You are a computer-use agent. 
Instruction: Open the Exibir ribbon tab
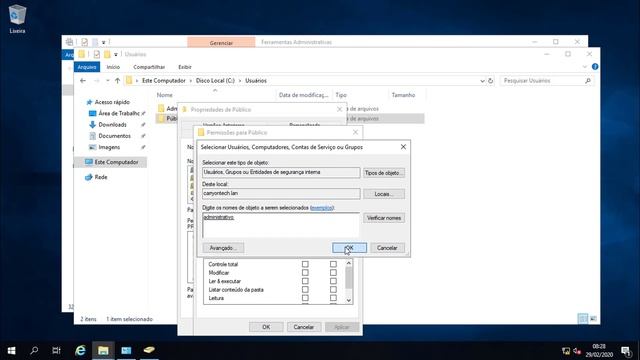(185, 67)
